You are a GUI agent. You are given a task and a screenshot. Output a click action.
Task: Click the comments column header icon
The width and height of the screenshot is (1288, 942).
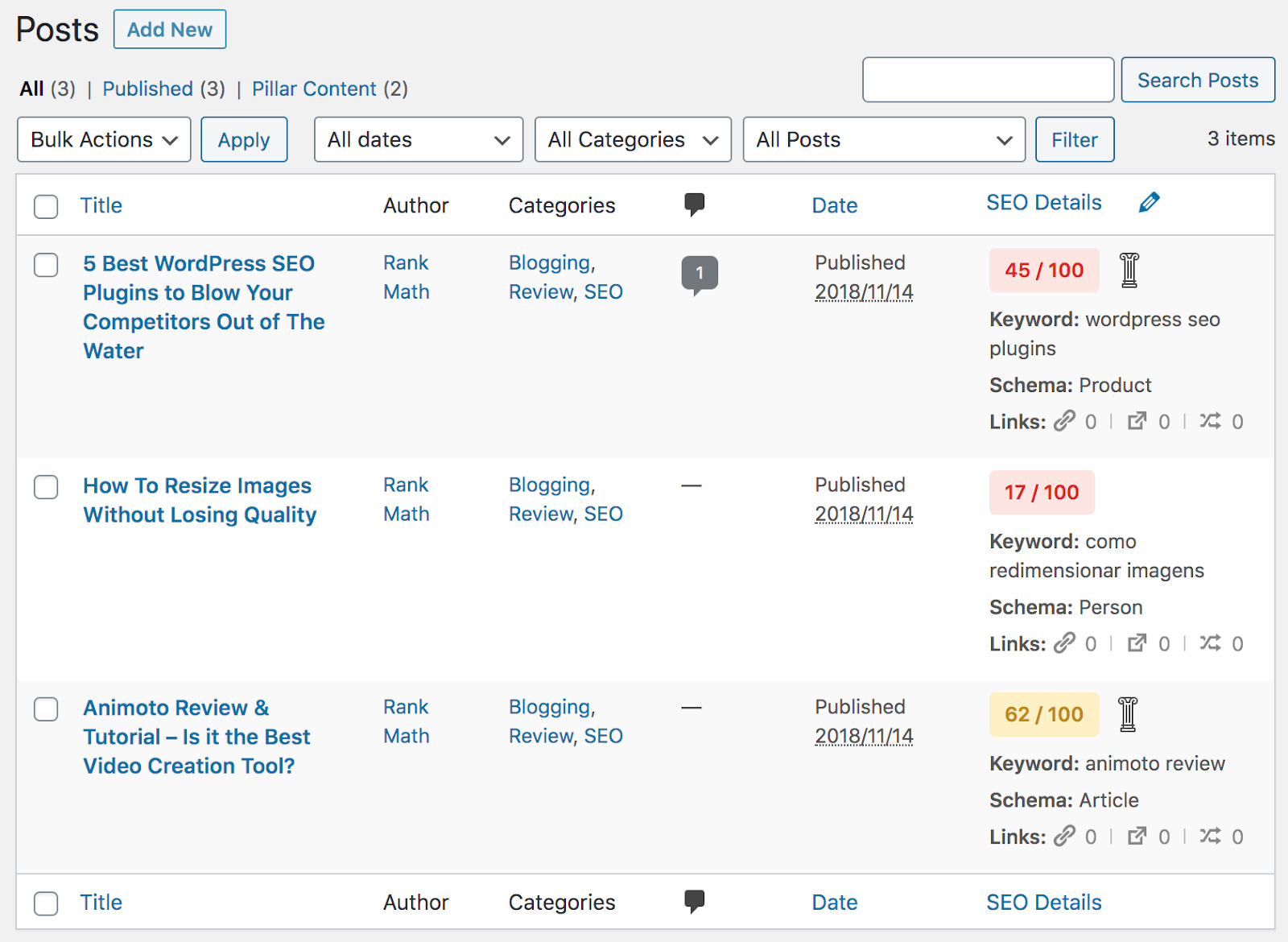694,205
